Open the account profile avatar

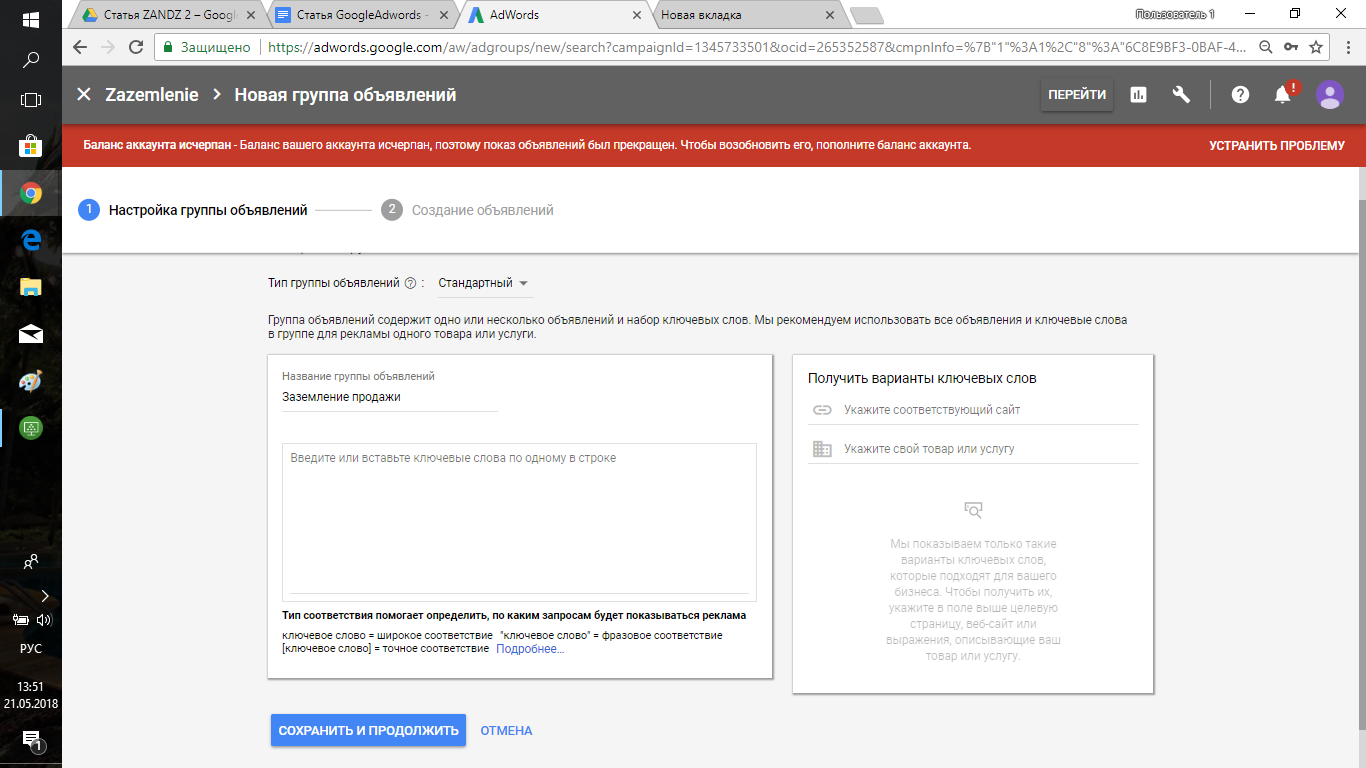coord(1330,95)
